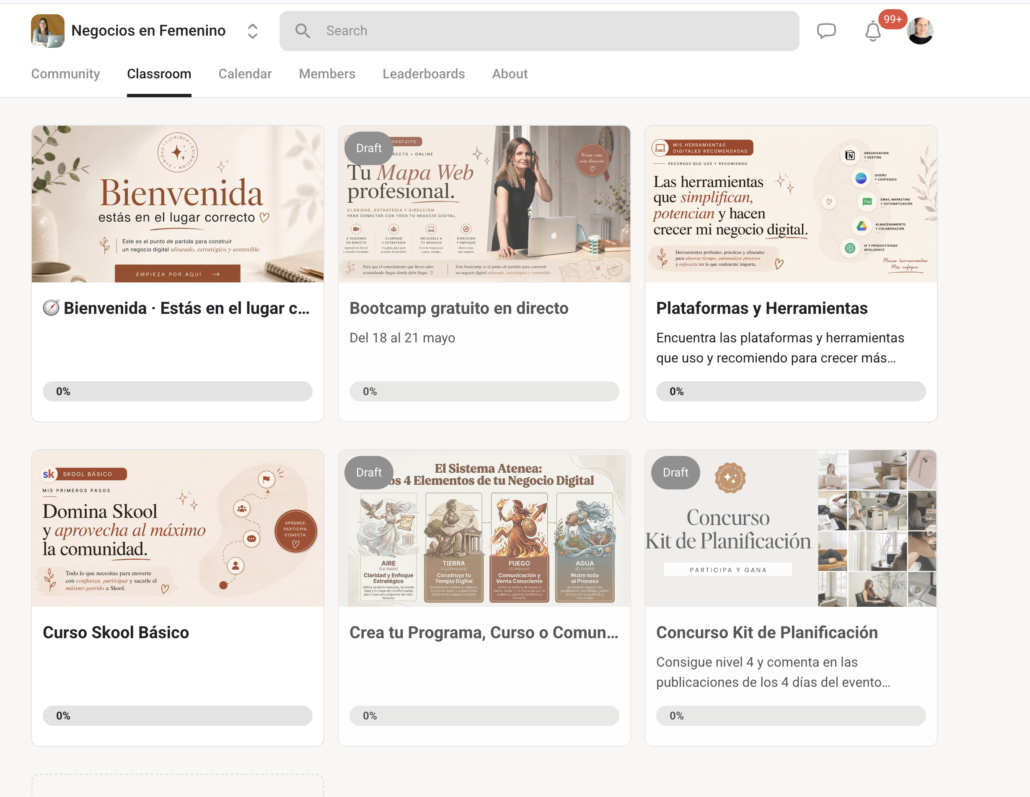Open the chat messages icon

click(x=826, y=30)
